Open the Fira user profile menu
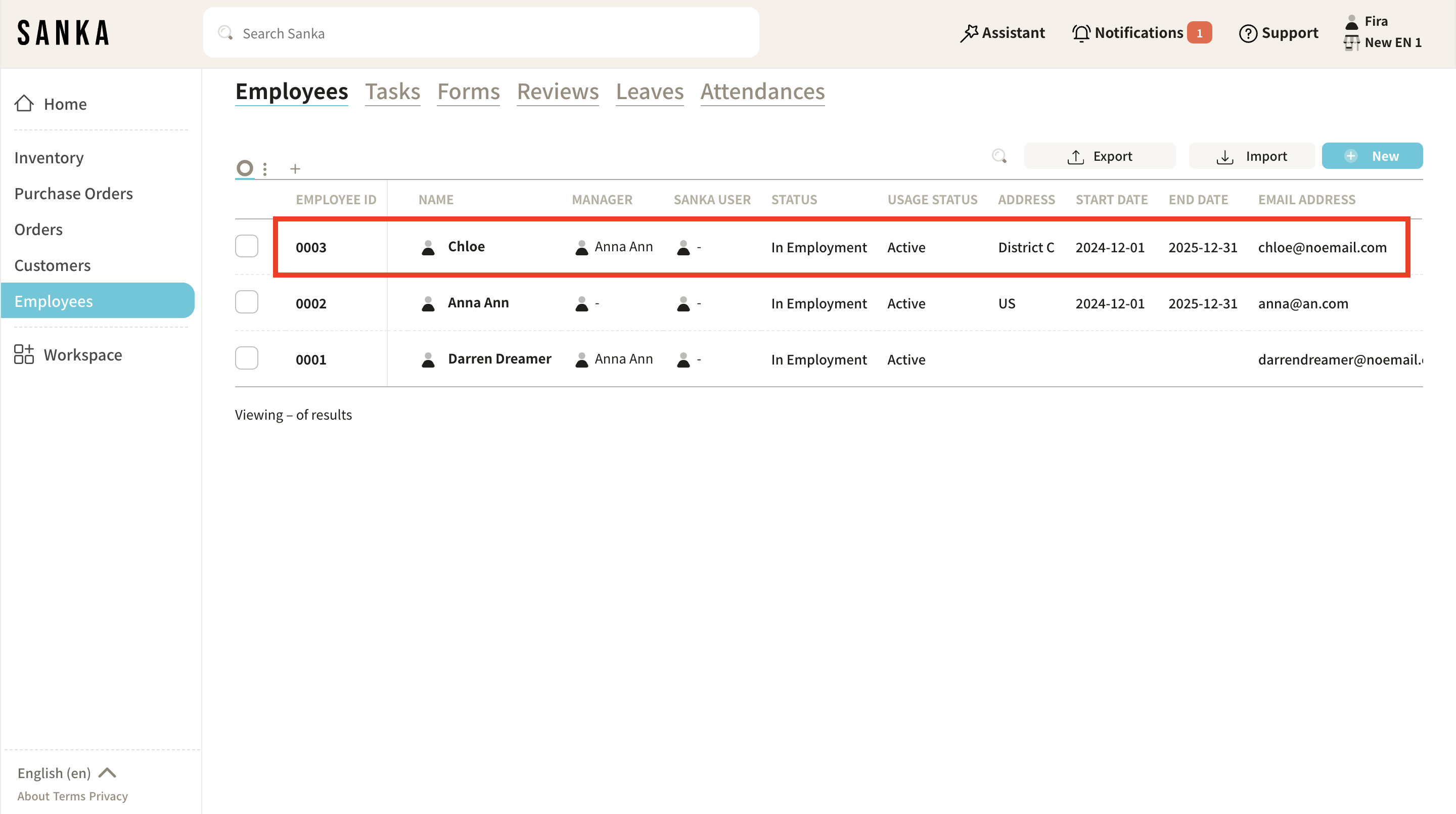Image resolution: width=1456 pixels, height=814 pixels. tap(1375, 21)
